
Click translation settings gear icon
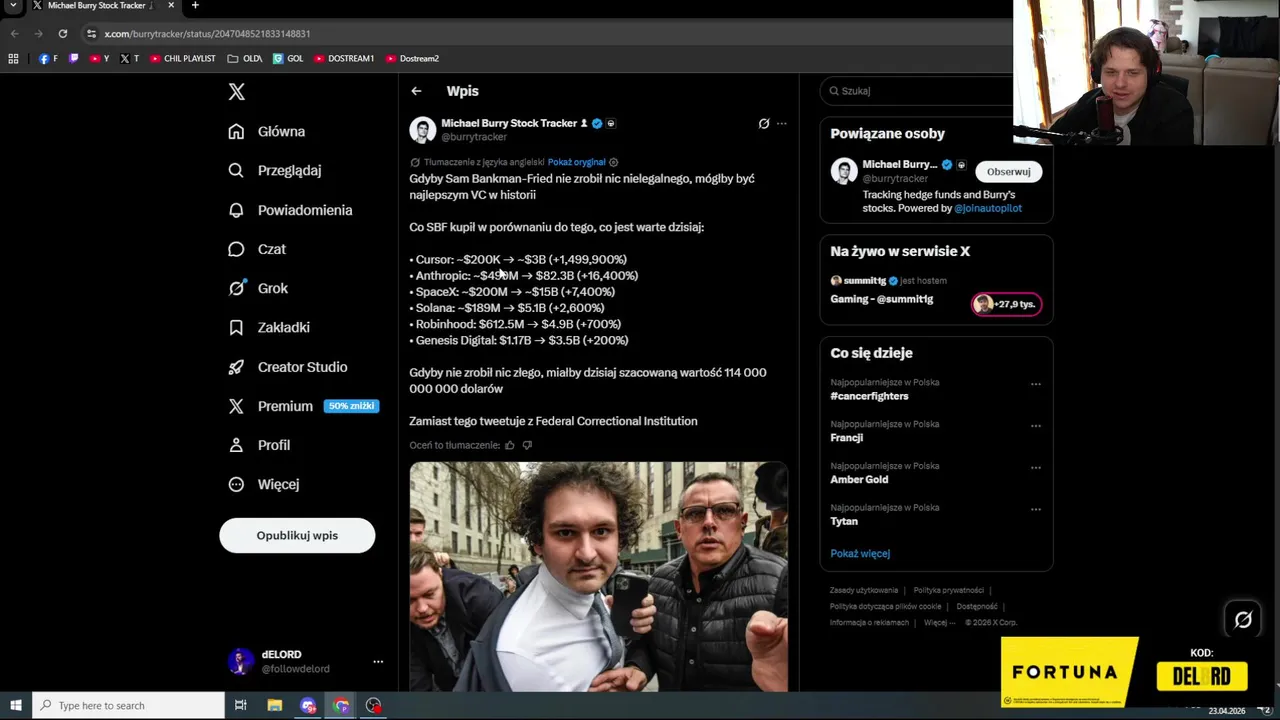[613, 162]
